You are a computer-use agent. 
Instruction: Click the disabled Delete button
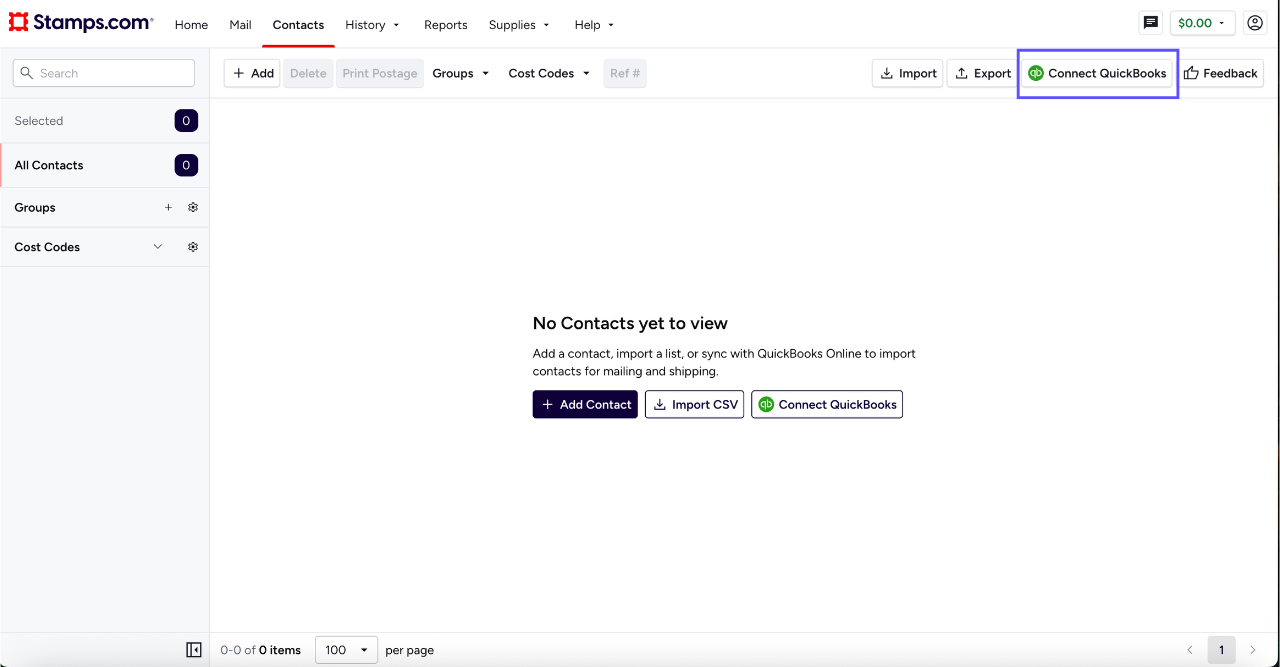tap(308, 73)
